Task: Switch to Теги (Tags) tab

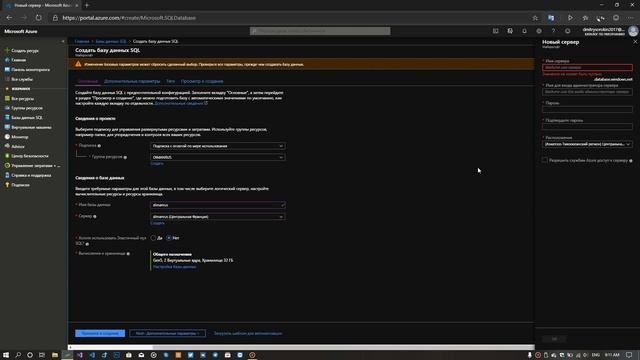Action: point(171,81)
